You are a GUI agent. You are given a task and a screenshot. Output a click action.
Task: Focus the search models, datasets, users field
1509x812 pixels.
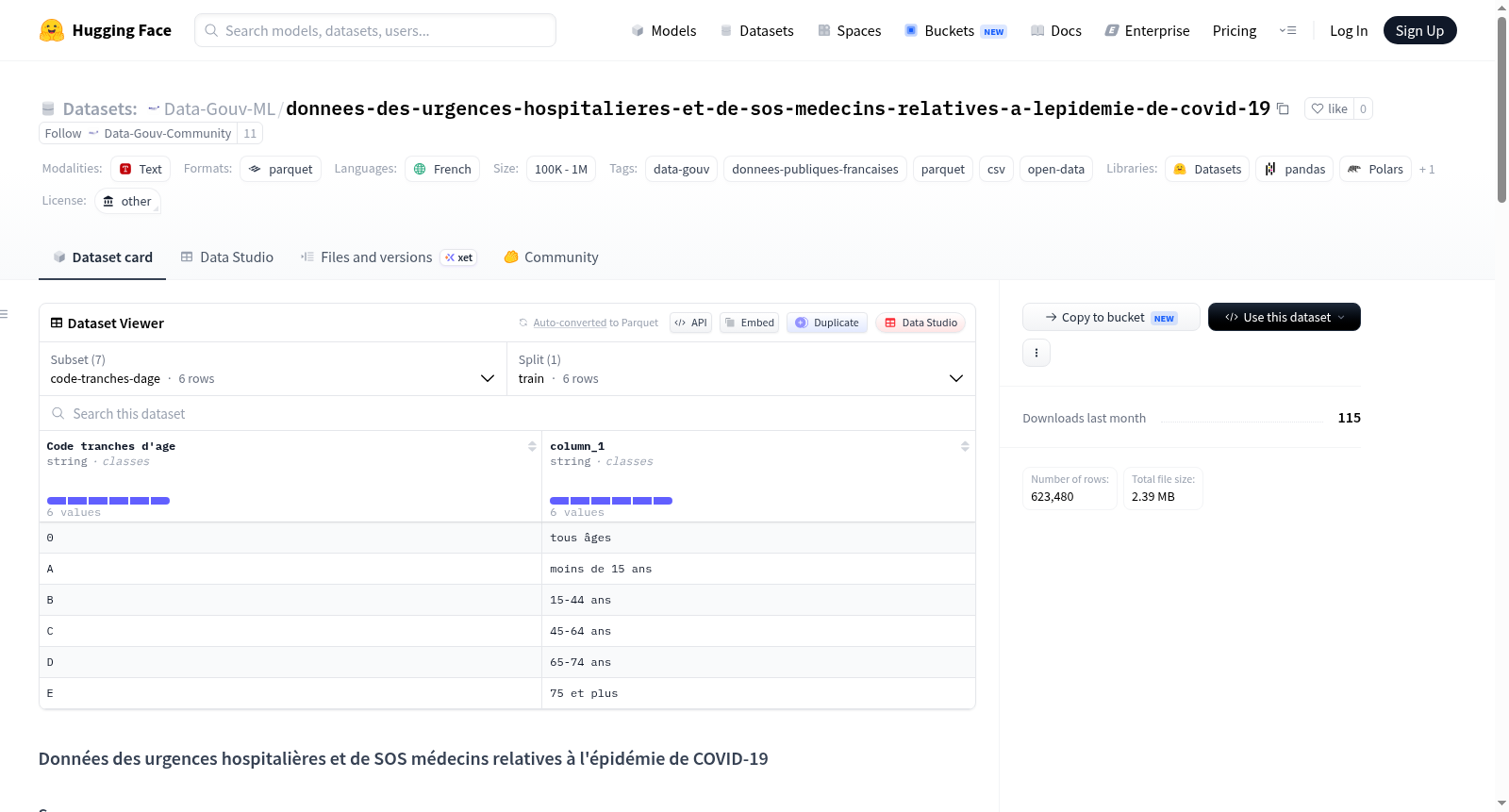(375, 30)
